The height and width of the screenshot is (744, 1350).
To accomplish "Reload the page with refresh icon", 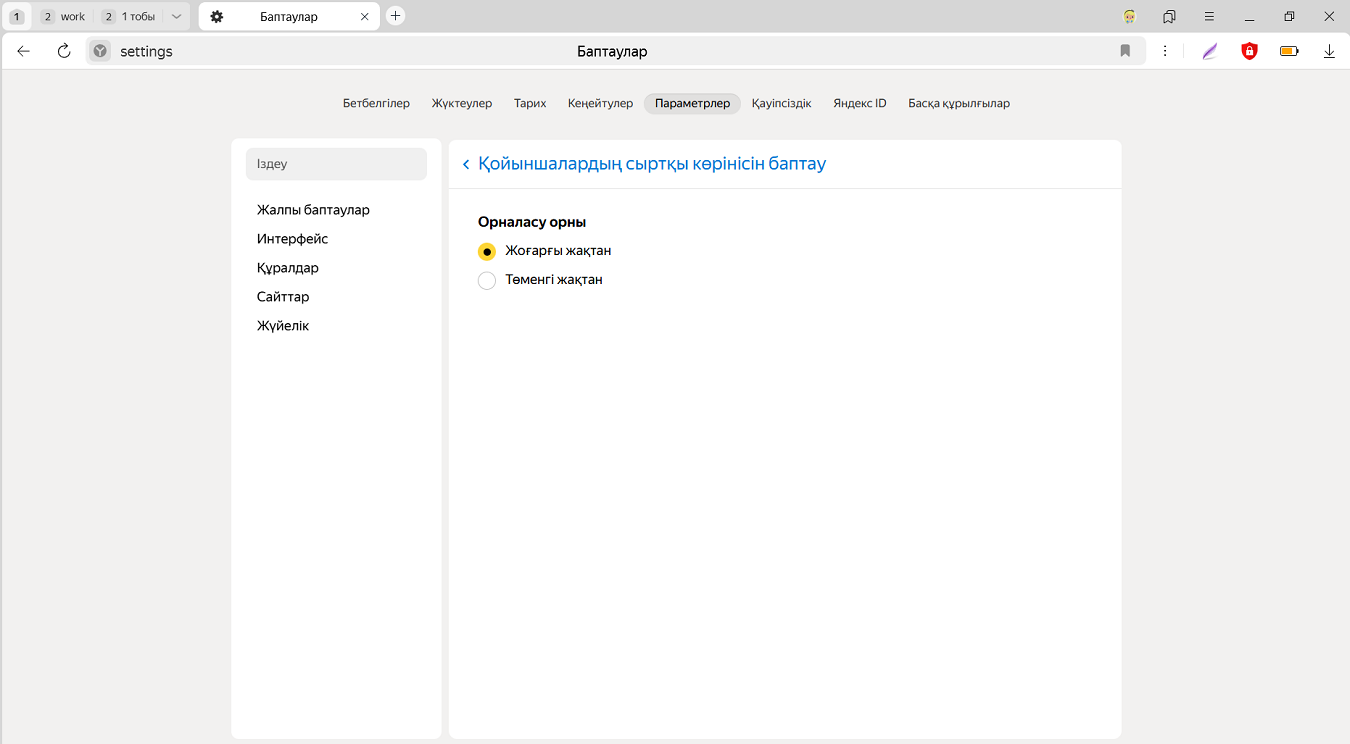I will [x=64, y=51].
